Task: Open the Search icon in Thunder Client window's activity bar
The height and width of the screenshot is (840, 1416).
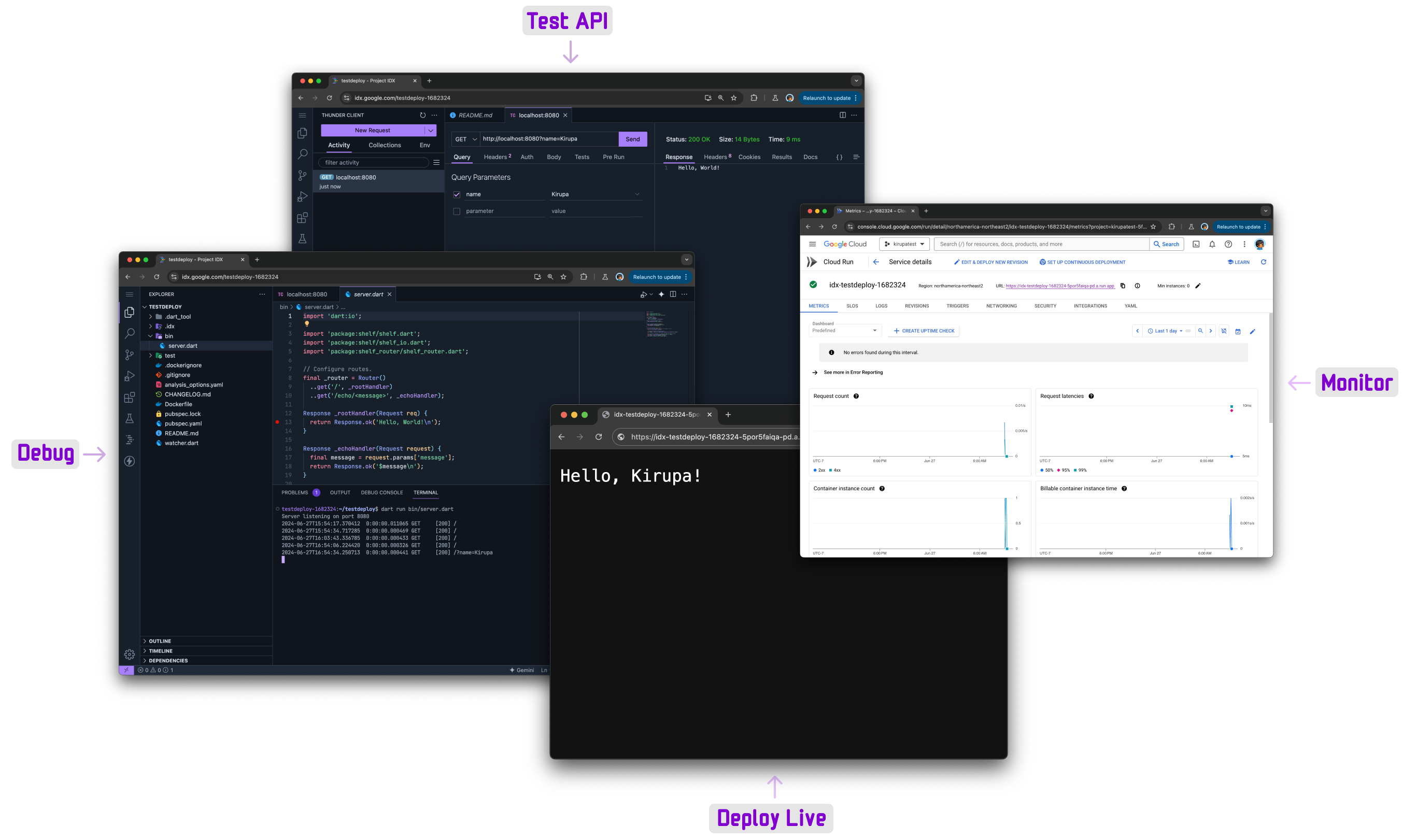Action: [x=302, y=154]
